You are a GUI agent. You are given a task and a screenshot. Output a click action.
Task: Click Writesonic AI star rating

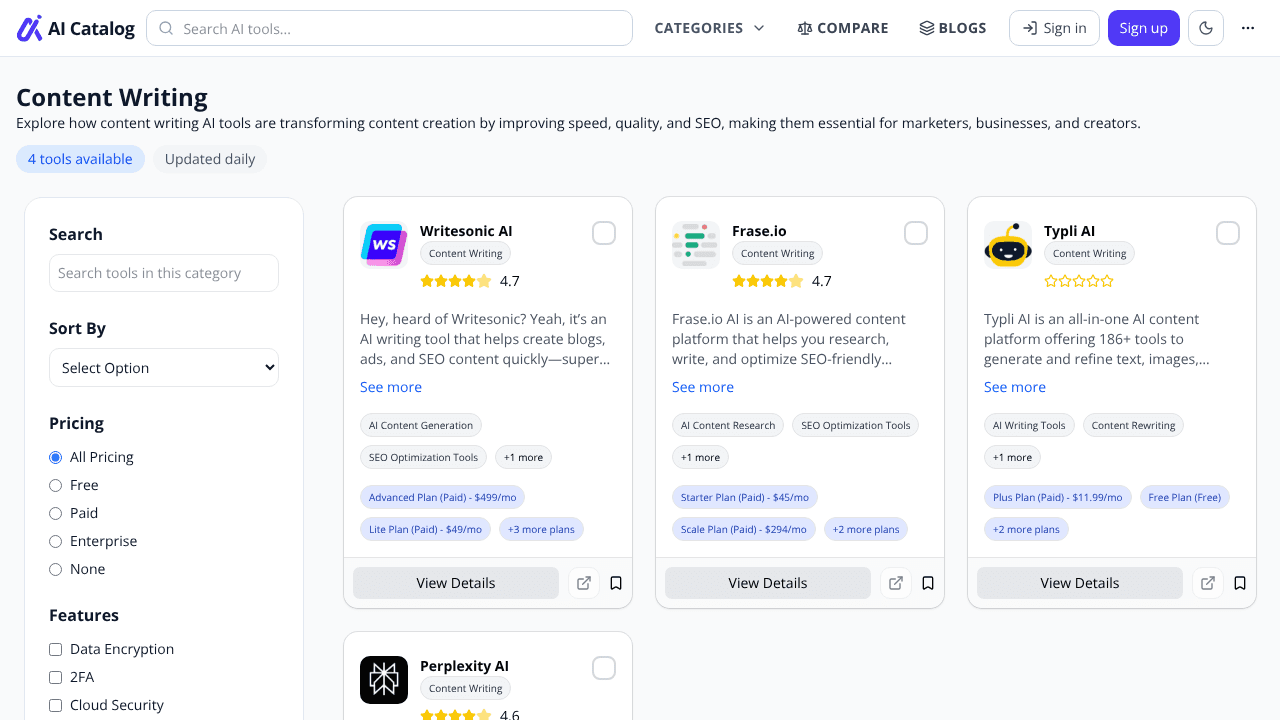coord(456,281)
